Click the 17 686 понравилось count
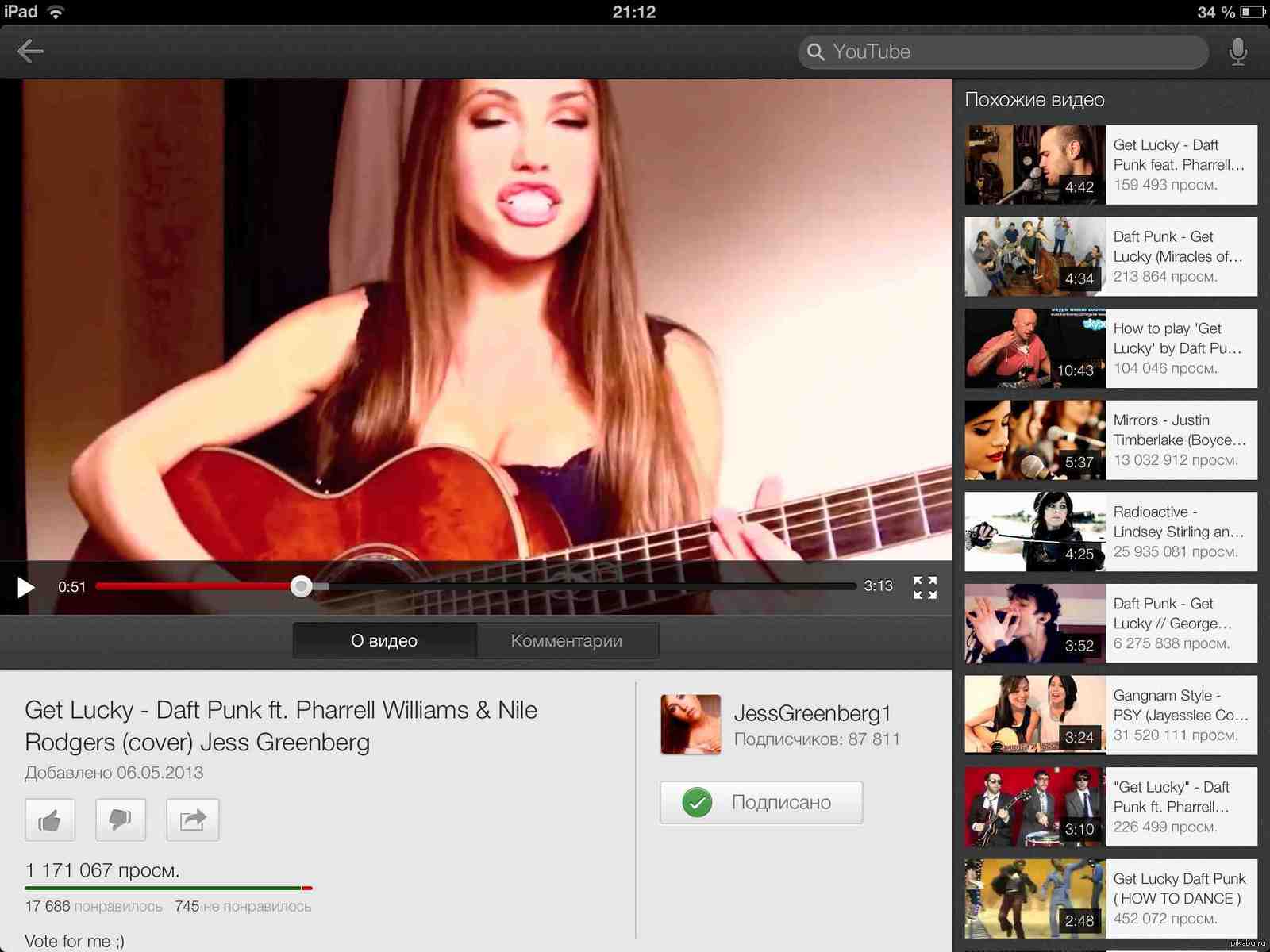1270x952 pixels. pos(94,906)
